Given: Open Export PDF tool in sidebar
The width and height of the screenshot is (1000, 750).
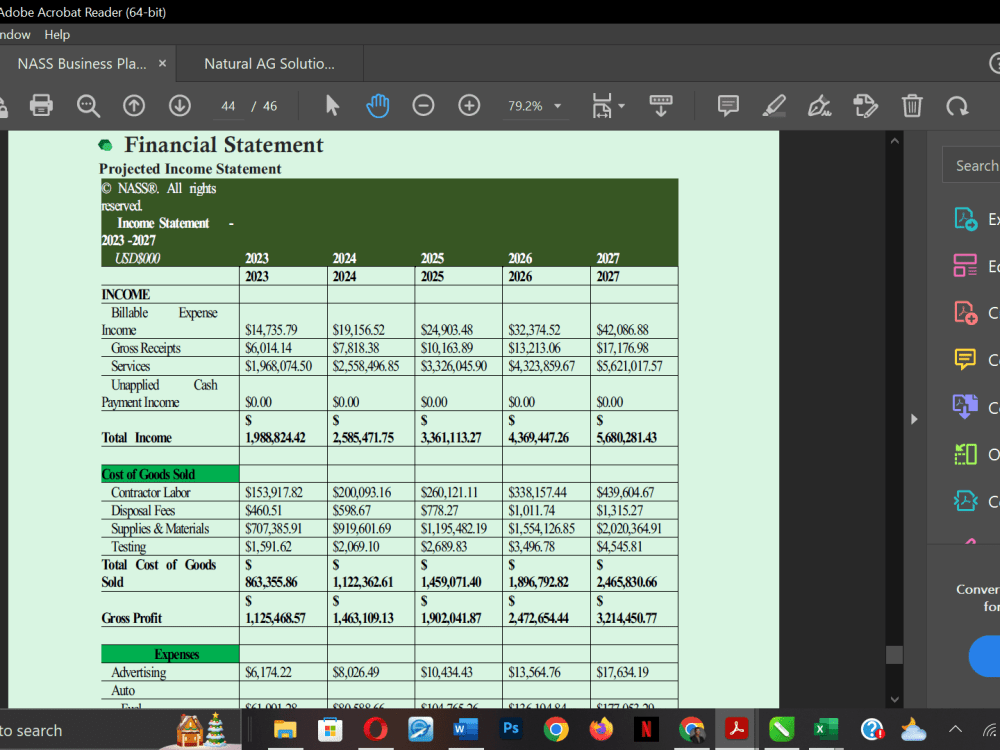Looking at the screenshot, I should pos(966,219).
